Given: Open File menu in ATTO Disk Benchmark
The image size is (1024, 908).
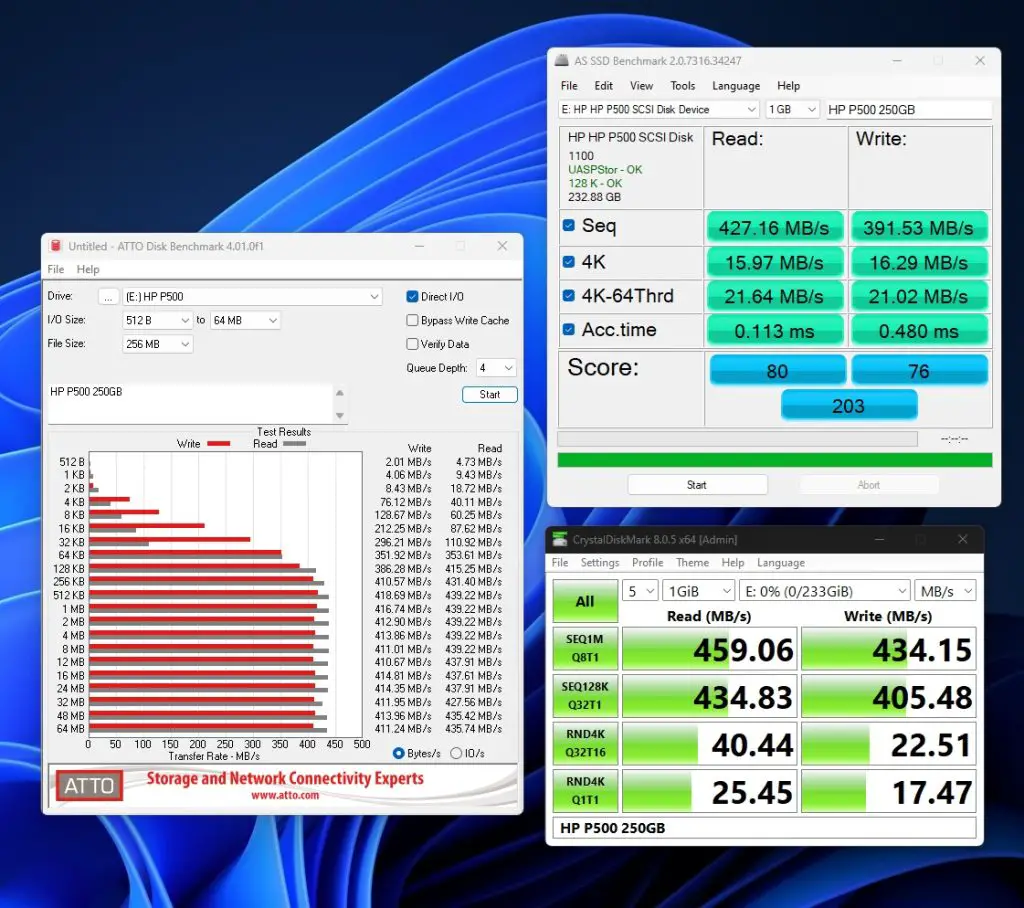Looking at the screenshot, I should (x=56, y=269).
